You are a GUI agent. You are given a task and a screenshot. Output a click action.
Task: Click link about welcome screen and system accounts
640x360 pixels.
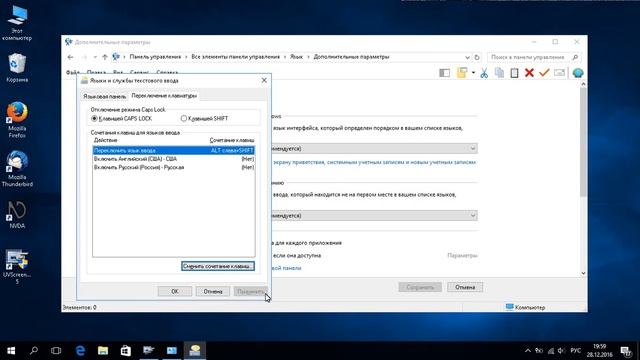374,162
